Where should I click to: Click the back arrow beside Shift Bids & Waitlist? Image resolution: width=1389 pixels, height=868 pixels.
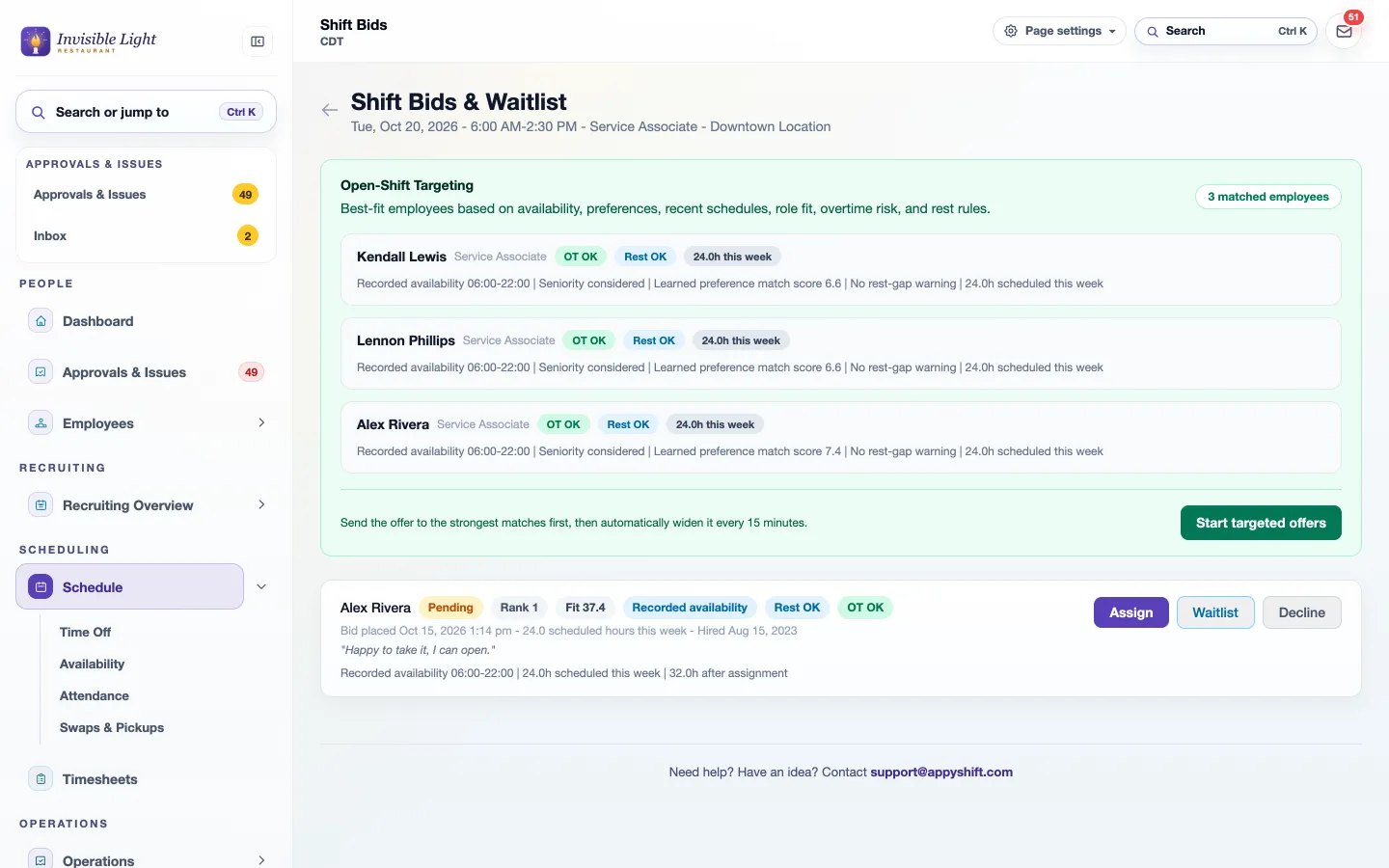pyautogui.click(x=330, y=110)
